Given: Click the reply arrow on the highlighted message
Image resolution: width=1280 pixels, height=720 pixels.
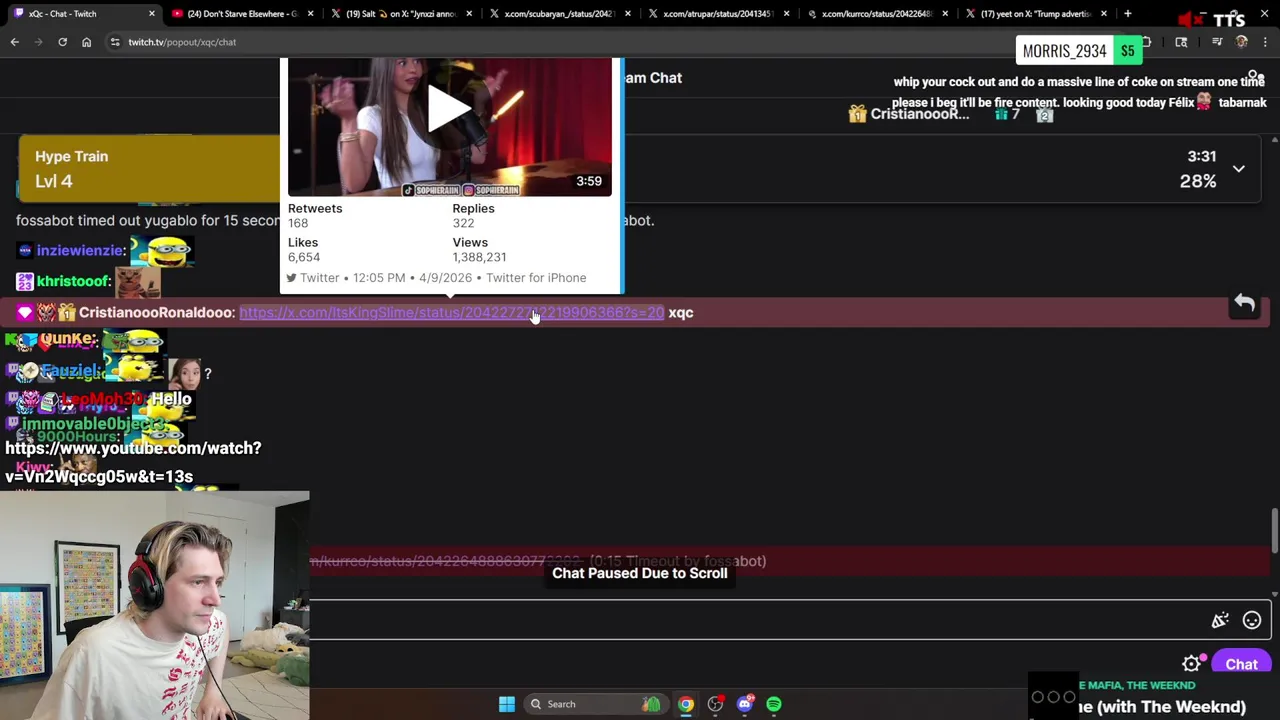Looking at the screenshot, I should 1244,303.
